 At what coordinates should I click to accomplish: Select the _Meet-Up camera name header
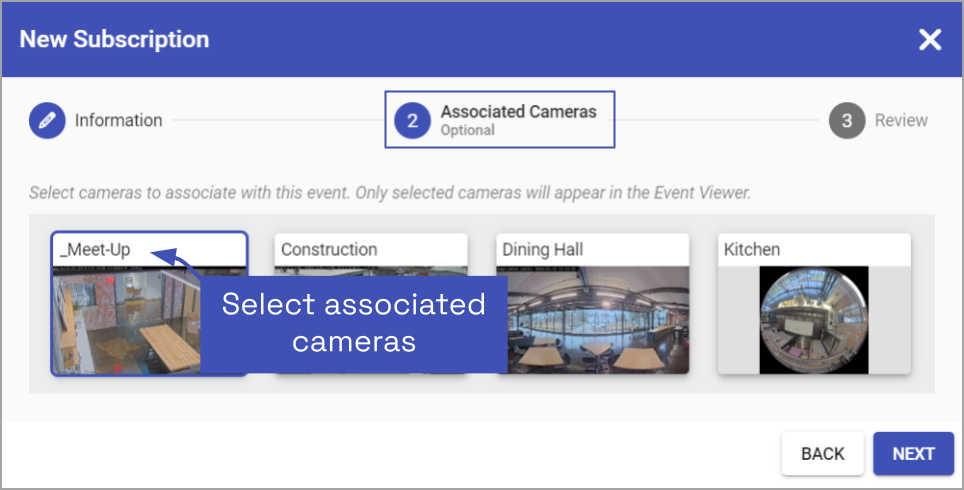click(95, 250)
